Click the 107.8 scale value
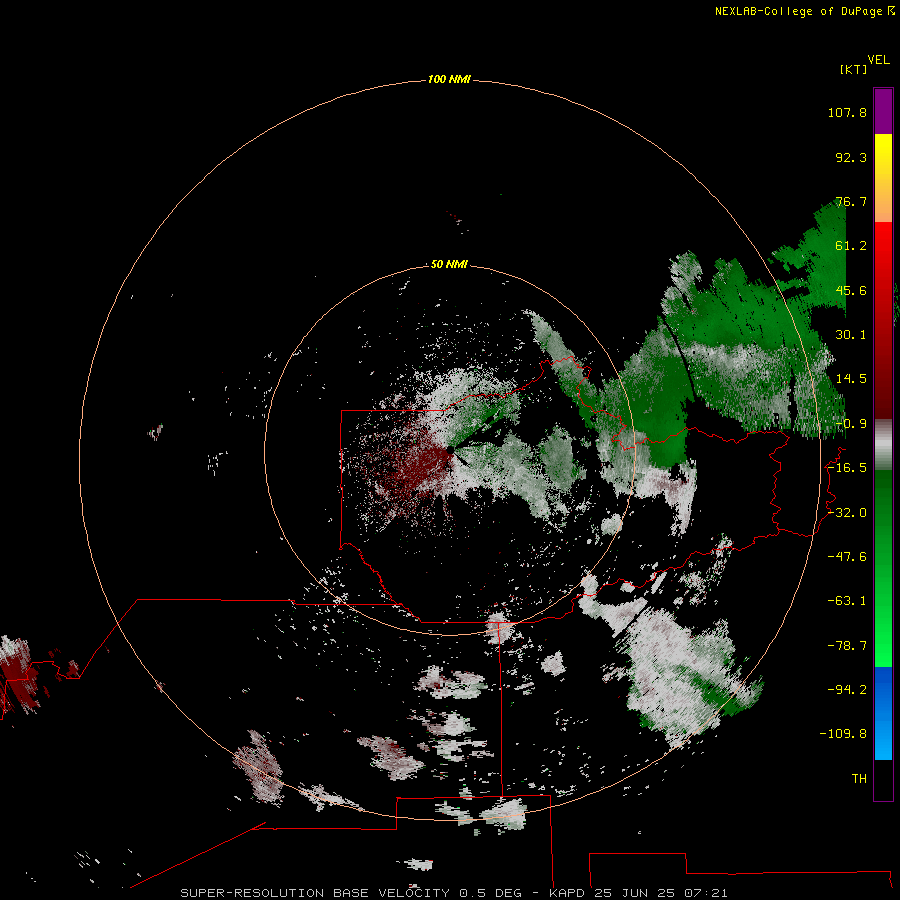The width and height of the screenshot is (900, 900). click(847, 112)
